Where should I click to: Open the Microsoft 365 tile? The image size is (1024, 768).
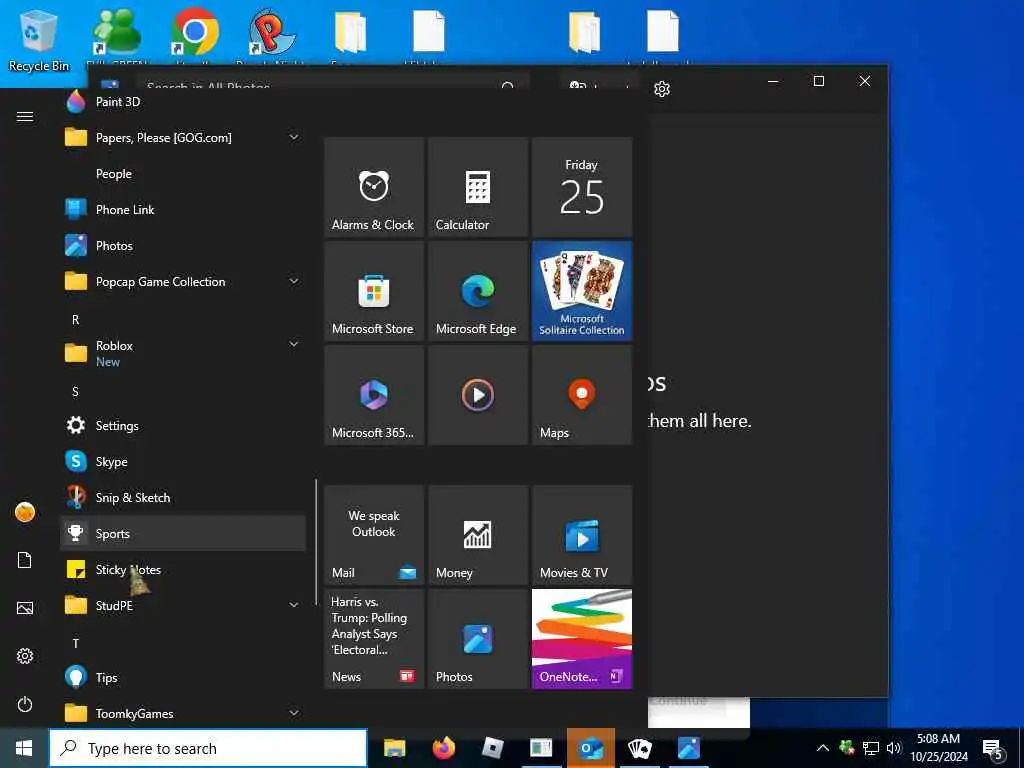(x=374, y=396)
